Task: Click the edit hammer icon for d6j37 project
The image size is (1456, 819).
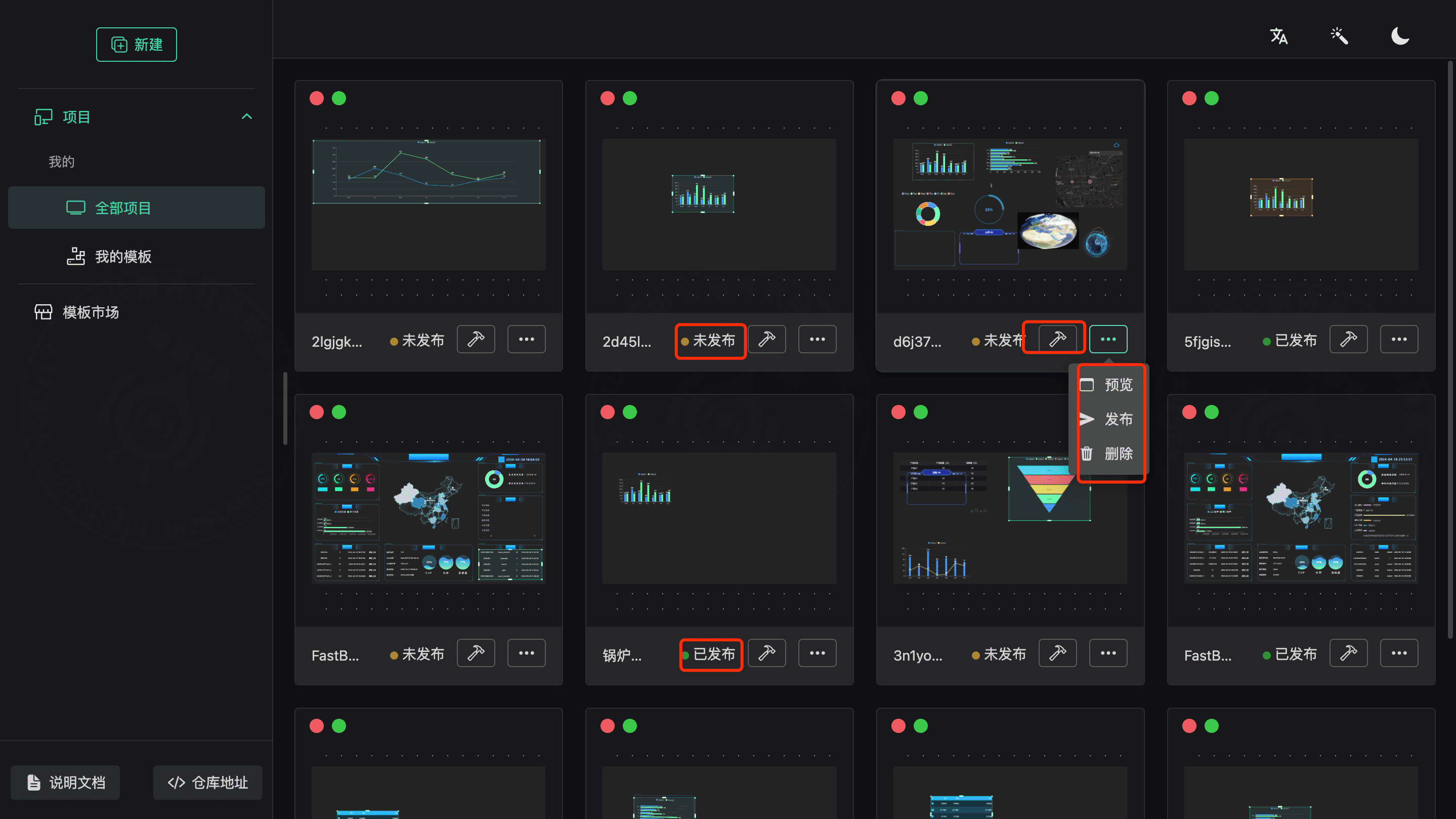Action: [1057, 339]
